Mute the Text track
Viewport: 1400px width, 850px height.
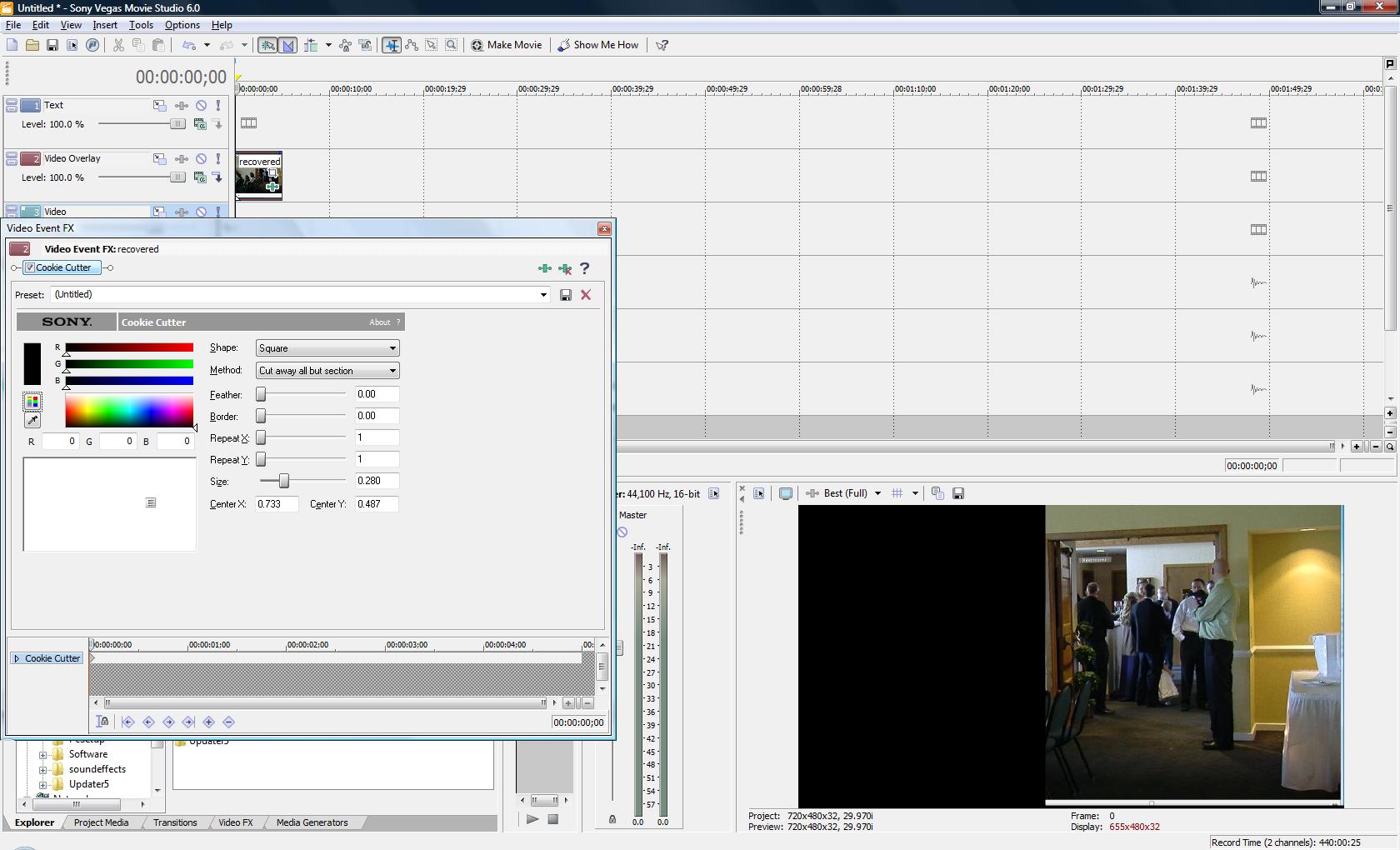[201, 105]
